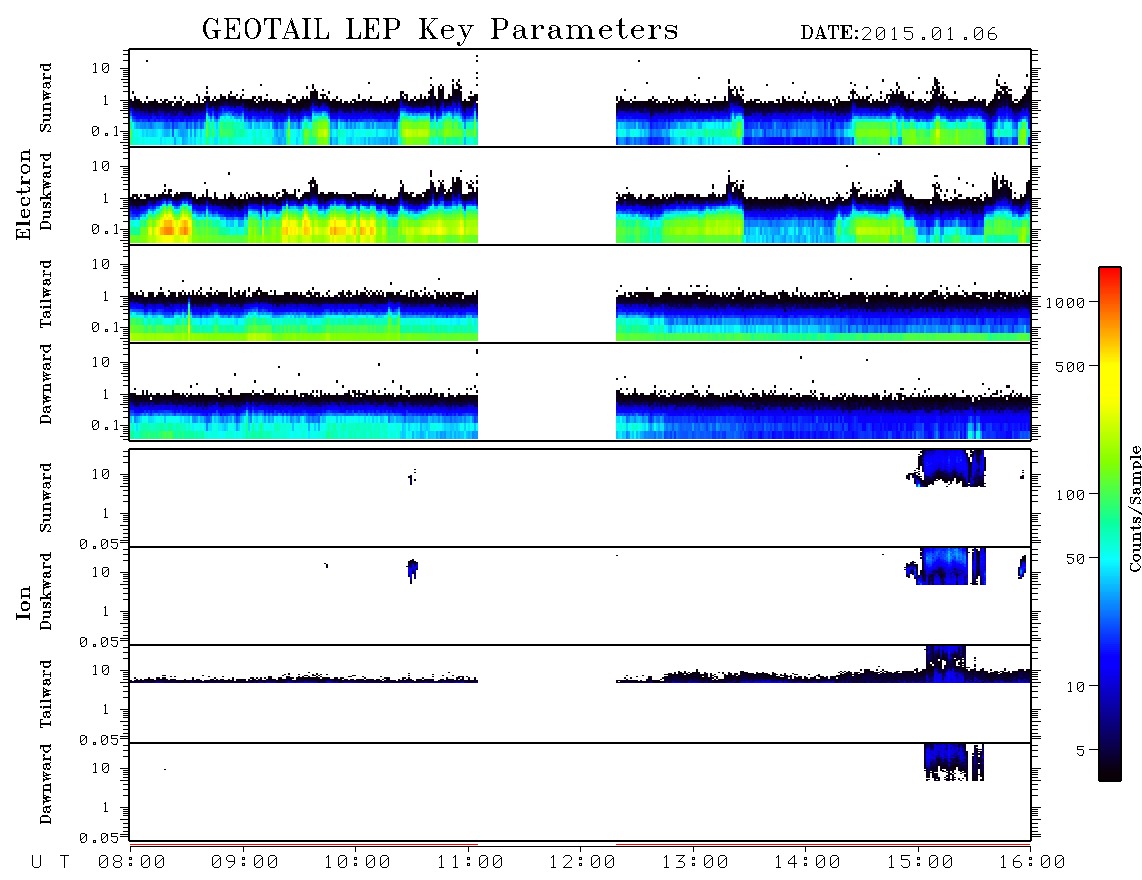Select the Electron 'Duskward' axis label

coord(46,192)
